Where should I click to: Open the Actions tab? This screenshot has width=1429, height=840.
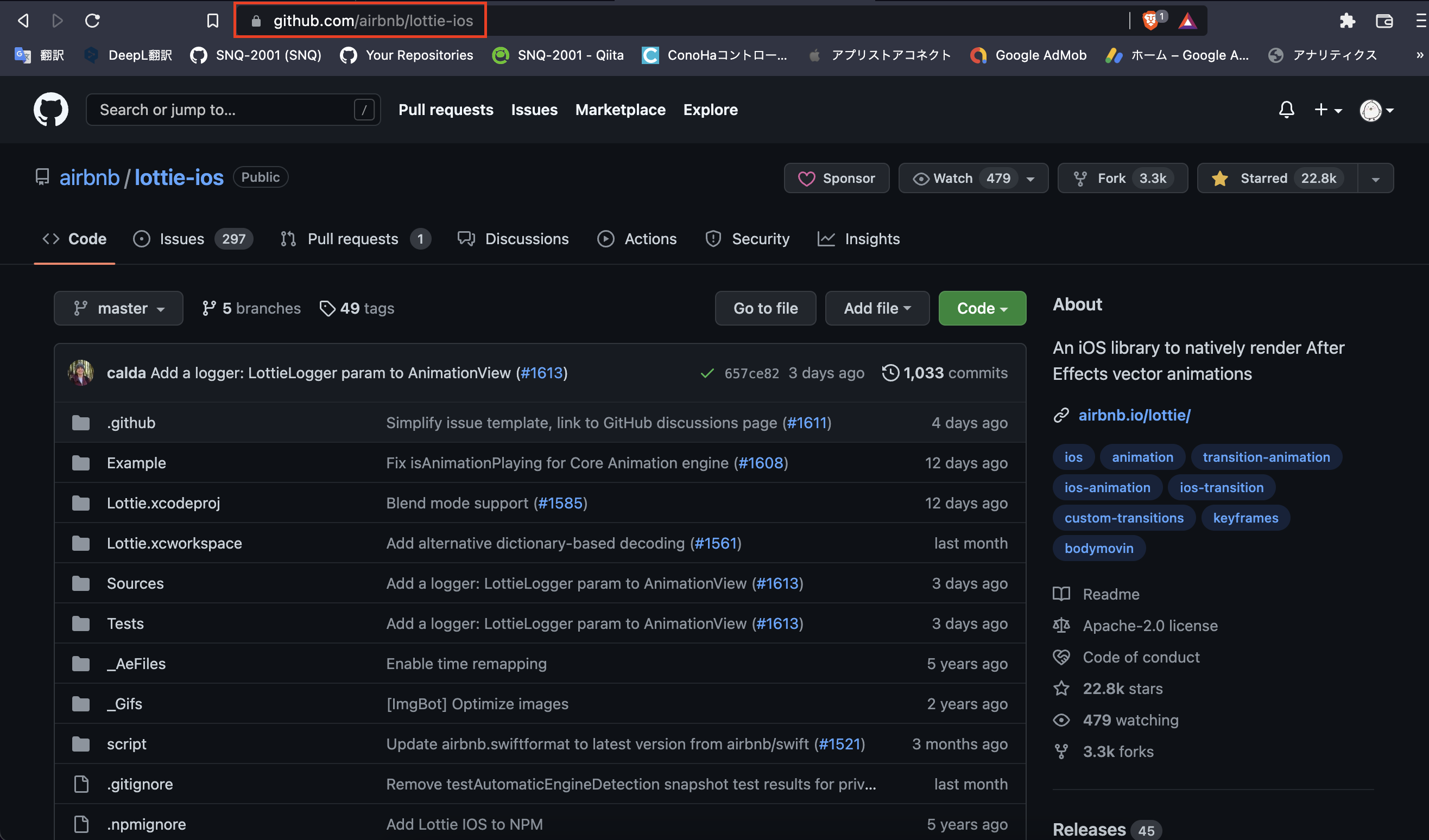point(637,239)
